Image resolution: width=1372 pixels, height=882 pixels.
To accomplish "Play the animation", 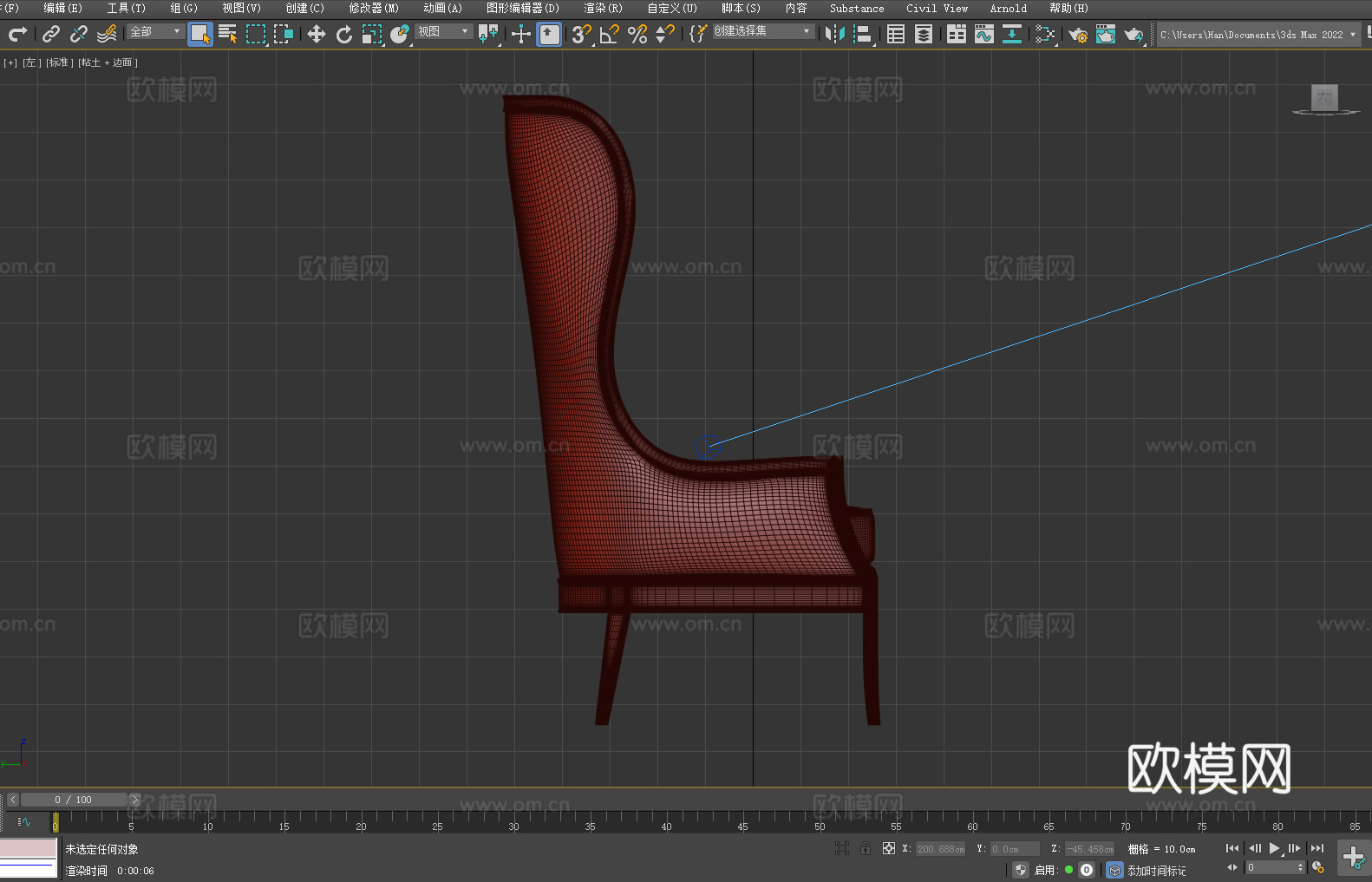I will 1274,848.
